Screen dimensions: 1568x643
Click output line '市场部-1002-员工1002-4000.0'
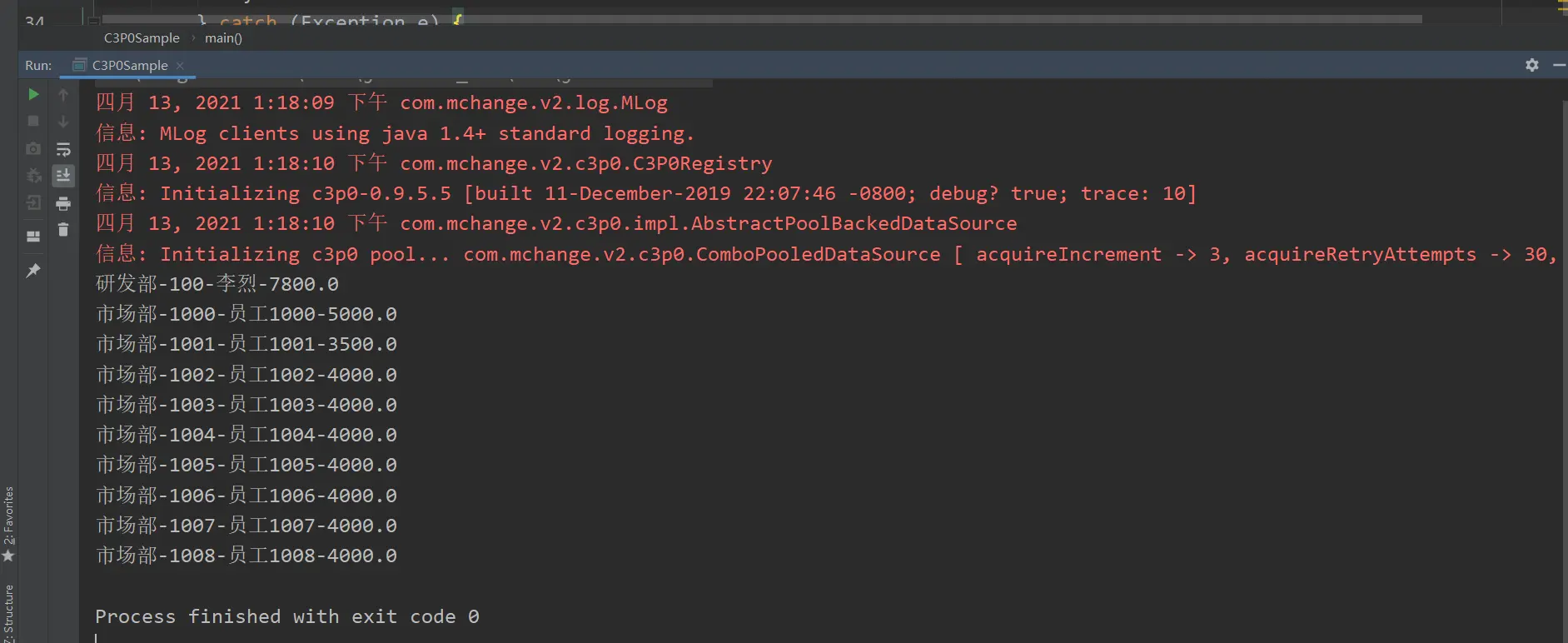(246, 375)
